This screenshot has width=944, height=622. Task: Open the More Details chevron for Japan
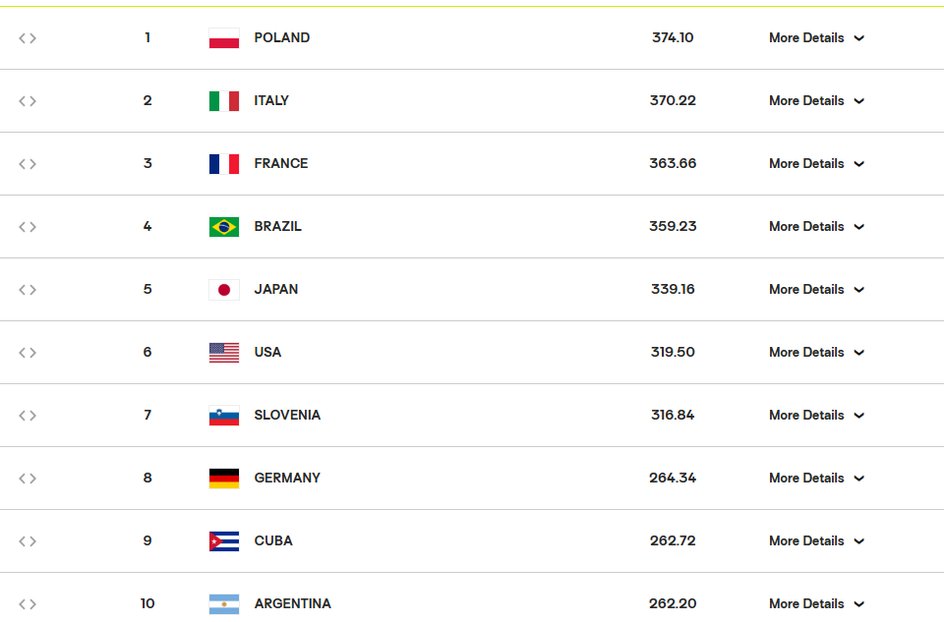859,290
